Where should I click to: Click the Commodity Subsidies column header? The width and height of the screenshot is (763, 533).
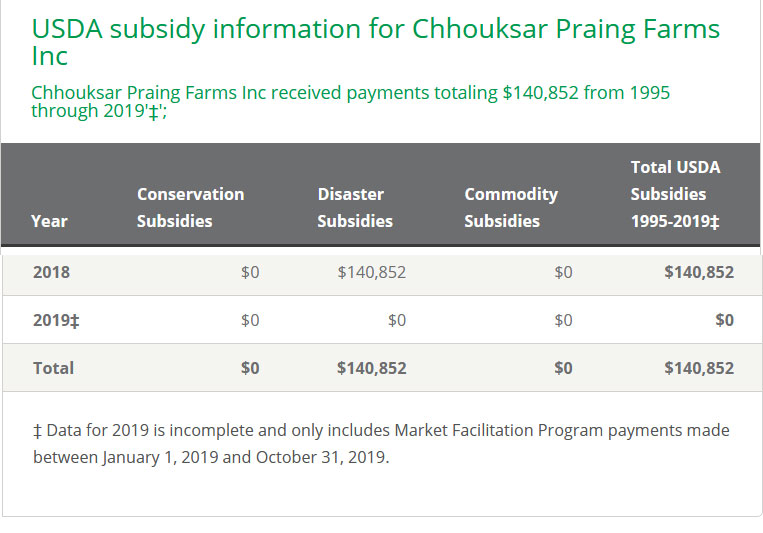pyautogui.click(x=510, y=207)
